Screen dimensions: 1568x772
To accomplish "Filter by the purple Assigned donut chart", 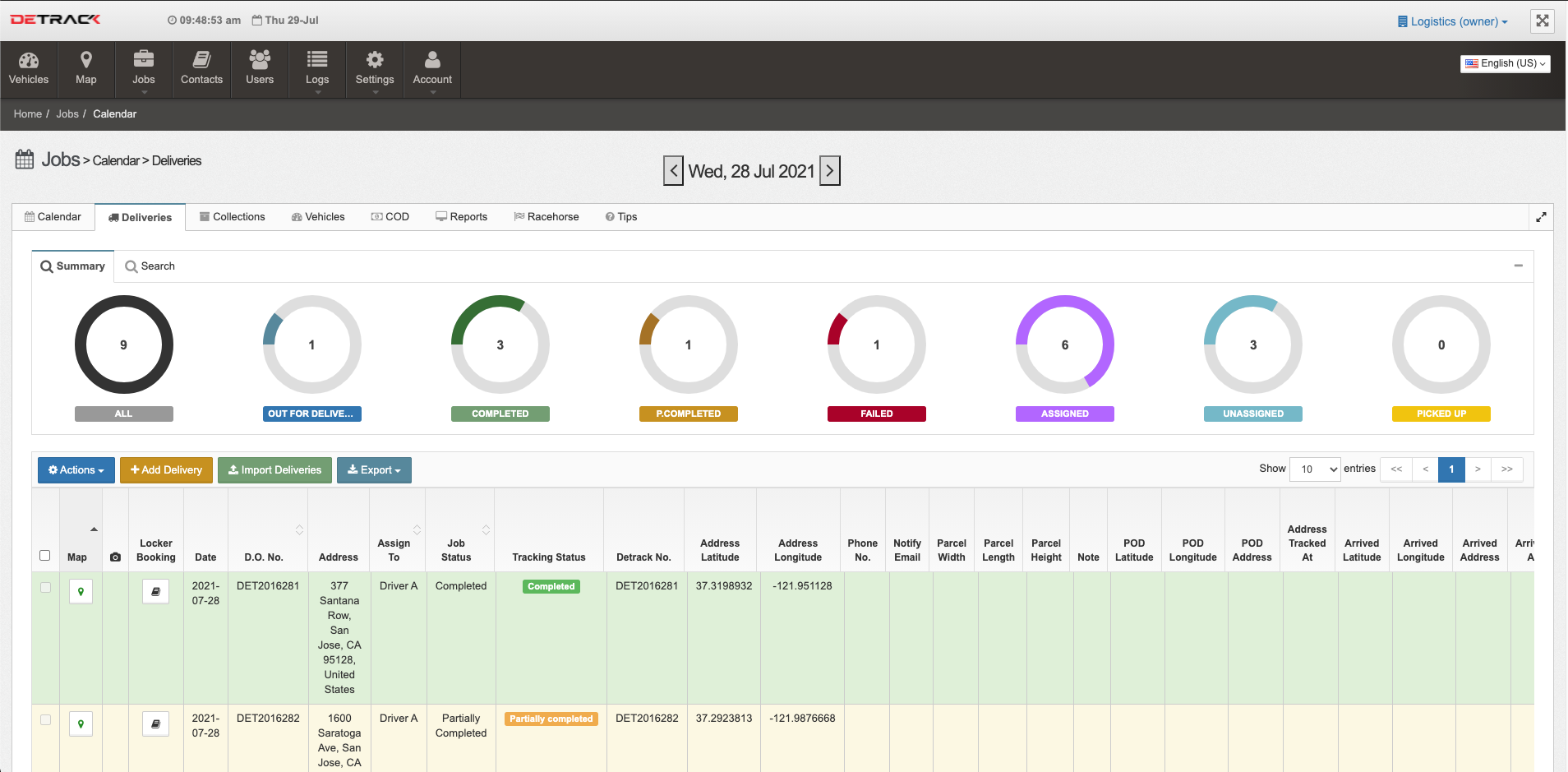I will [x=1064, y=344].
